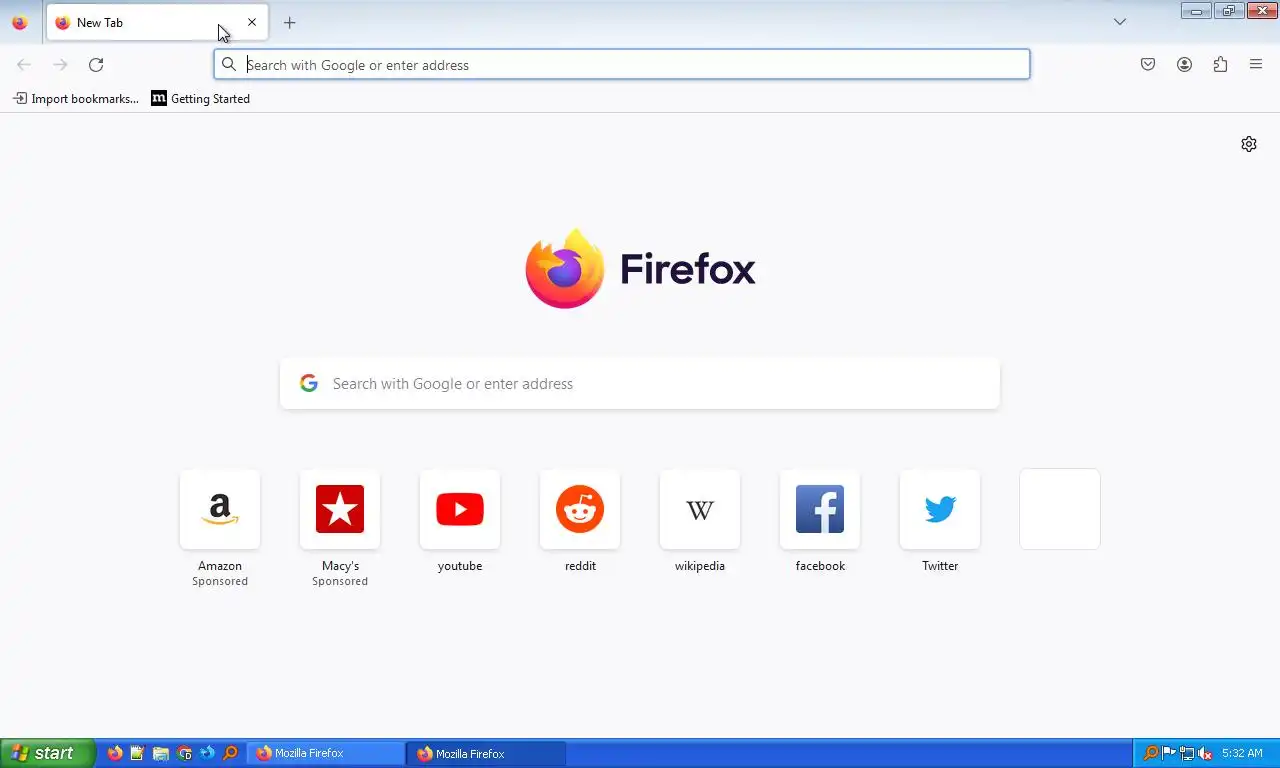Click the network connection tray icon
1280x768 pixels.
pos(1187,753)
